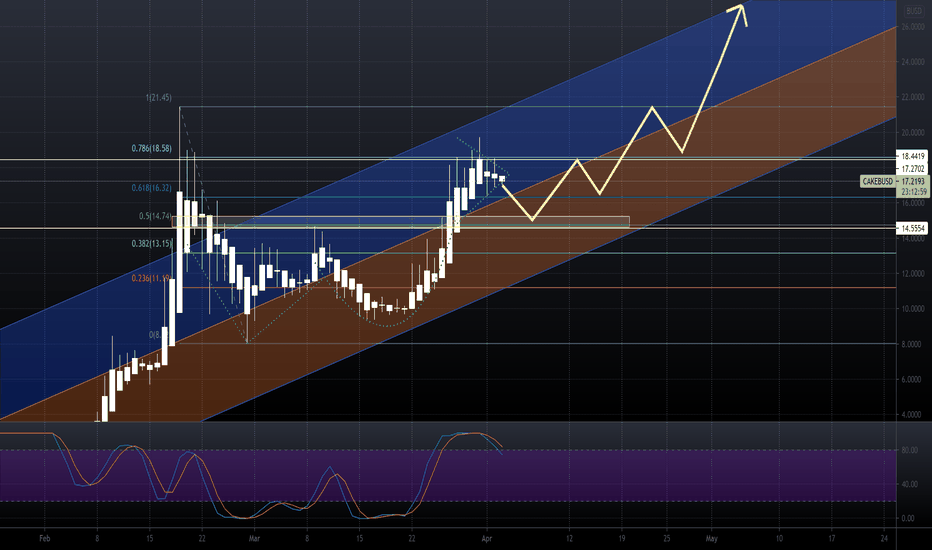Click the May date axis label
The width and height of the screenshot is (932, 550).
[711, 539]
